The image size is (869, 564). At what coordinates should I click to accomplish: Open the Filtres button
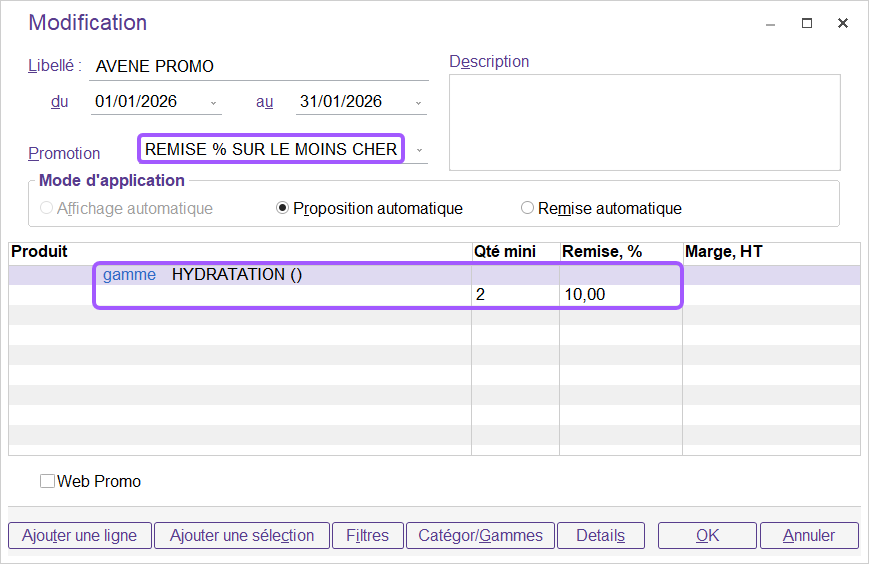tap(367, 535)
